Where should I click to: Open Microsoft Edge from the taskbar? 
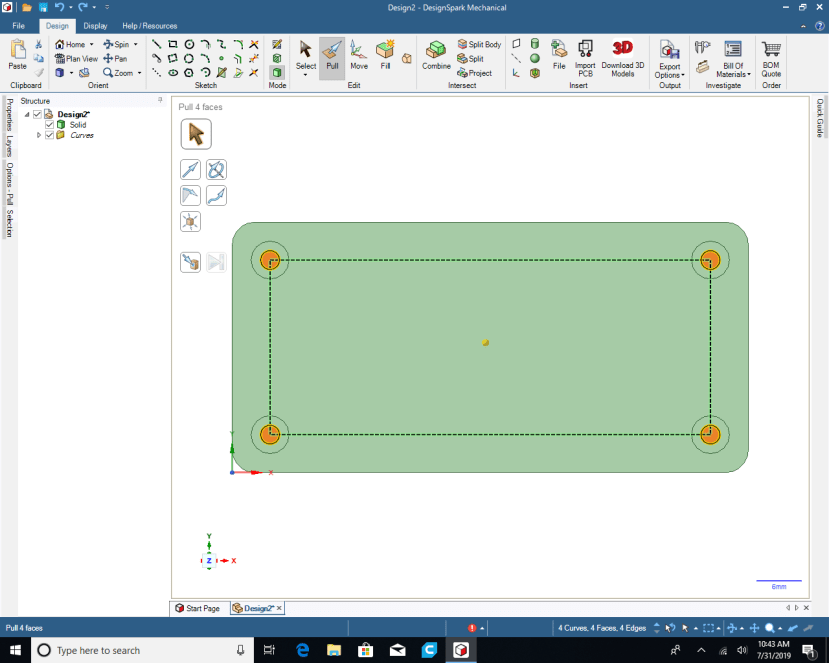coord(301,649)
